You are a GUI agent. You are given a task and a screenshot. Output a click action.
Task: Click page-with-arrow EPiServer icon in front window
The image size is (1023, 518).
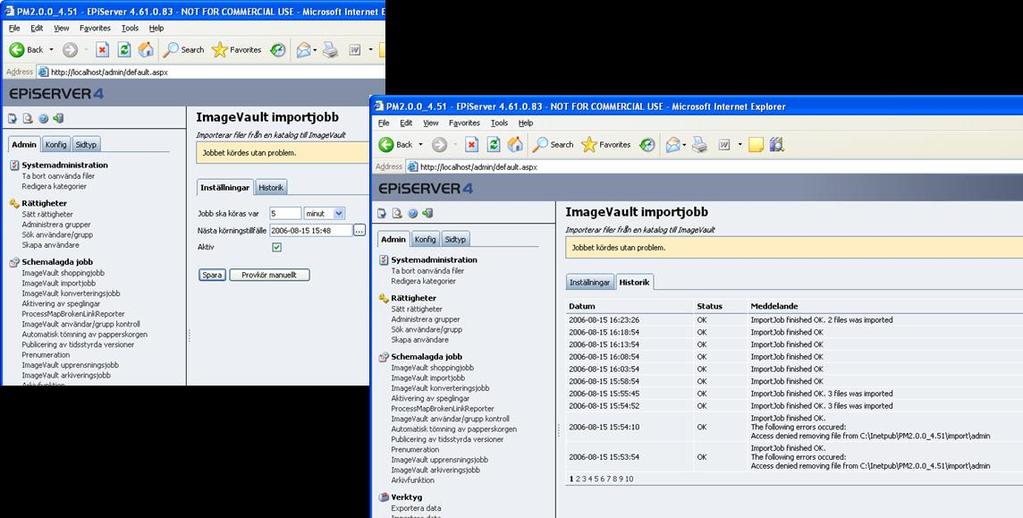click(382, 213)
